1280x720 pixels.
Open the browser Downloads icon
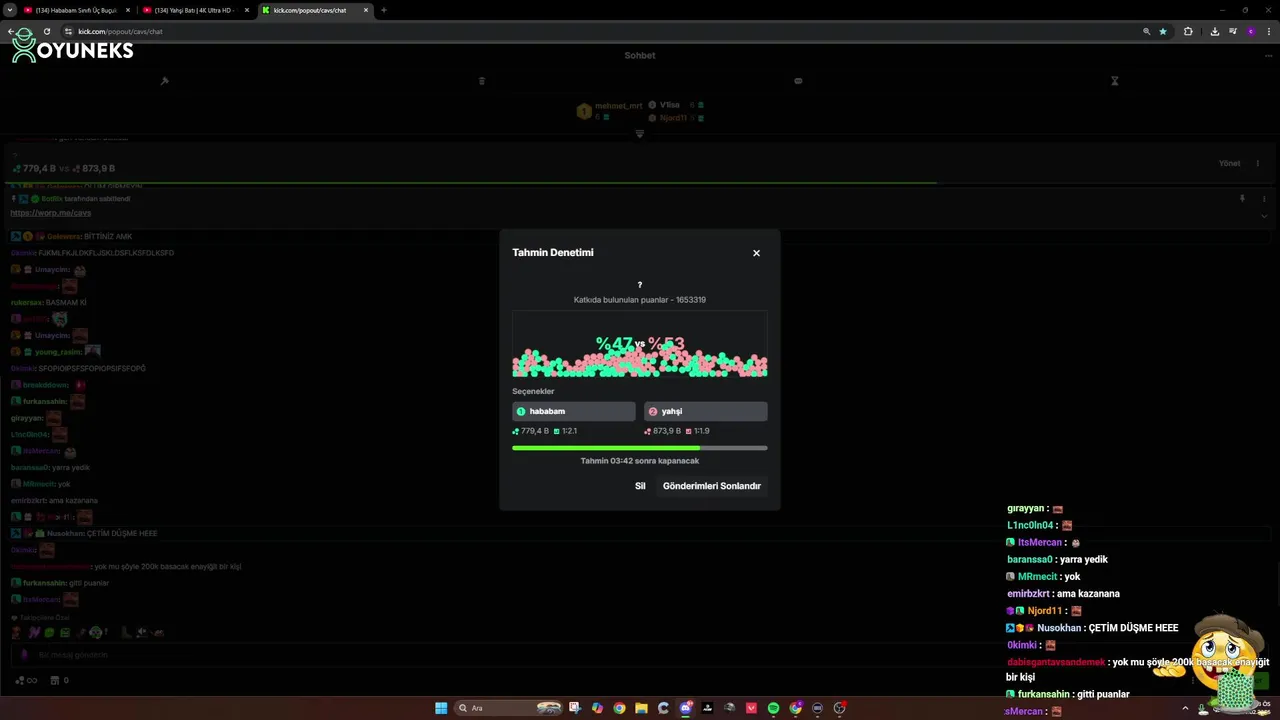tap(1214, 31)
